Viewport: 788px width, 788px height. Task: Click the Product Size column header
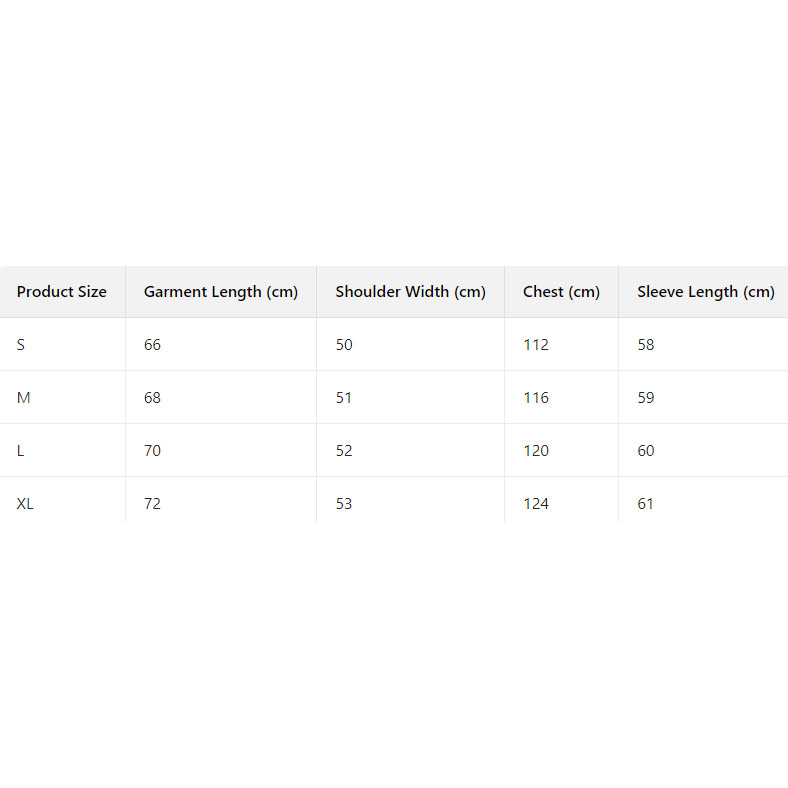[62, 292]
